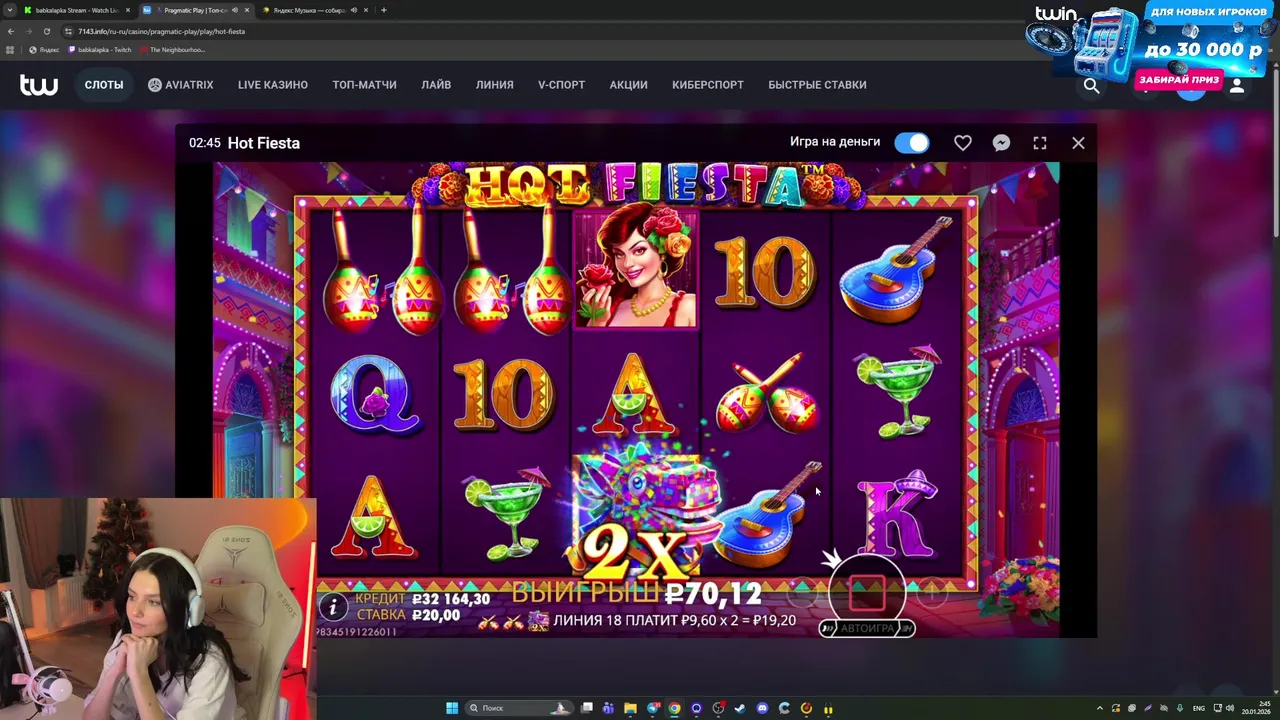This screenshot has width=1280, height=720.
Task: Go to Live Казино section
Action: [x=273, y=85]
